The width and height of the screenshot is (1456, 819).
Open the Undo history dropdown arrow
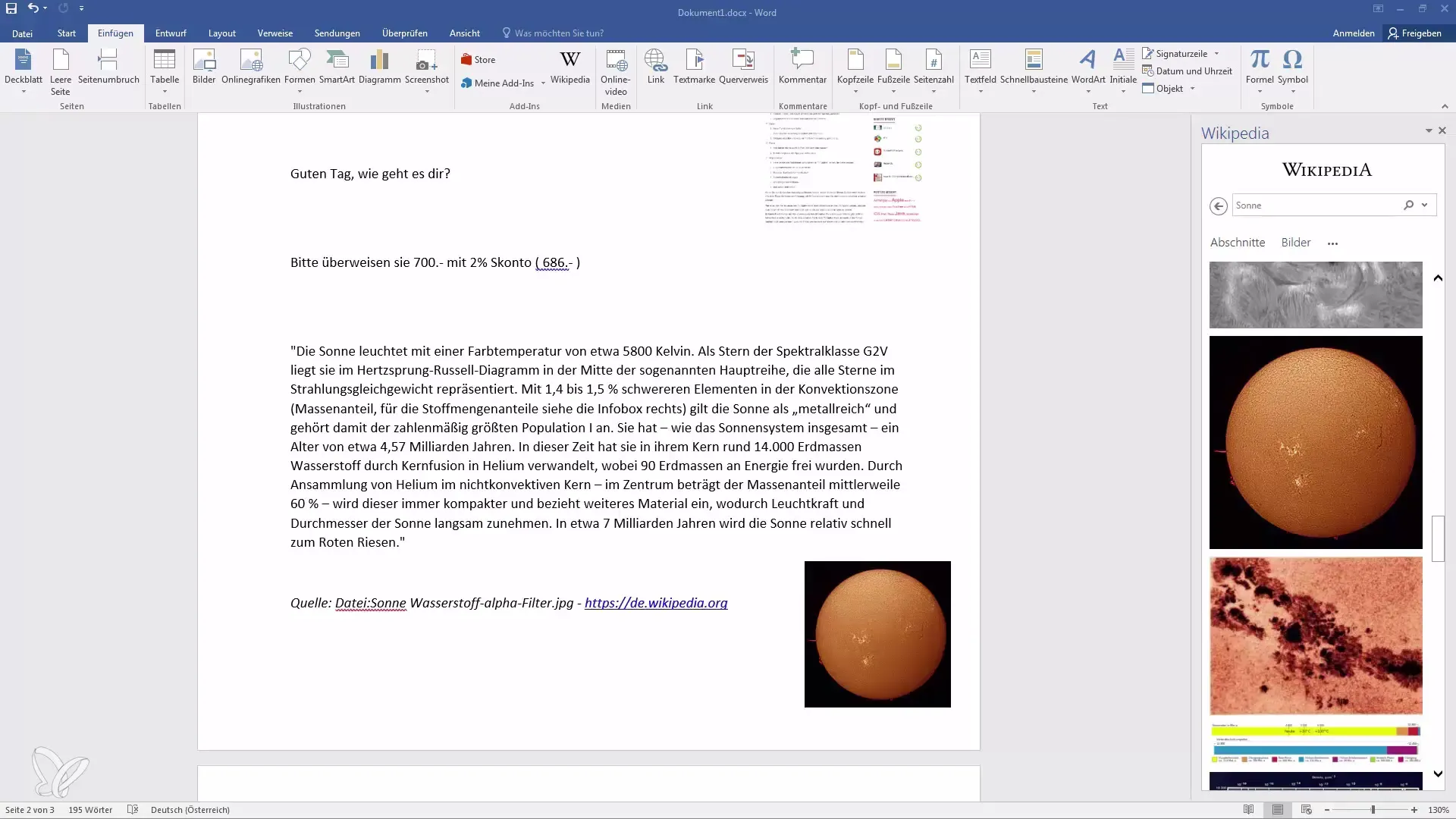[45, 8]
